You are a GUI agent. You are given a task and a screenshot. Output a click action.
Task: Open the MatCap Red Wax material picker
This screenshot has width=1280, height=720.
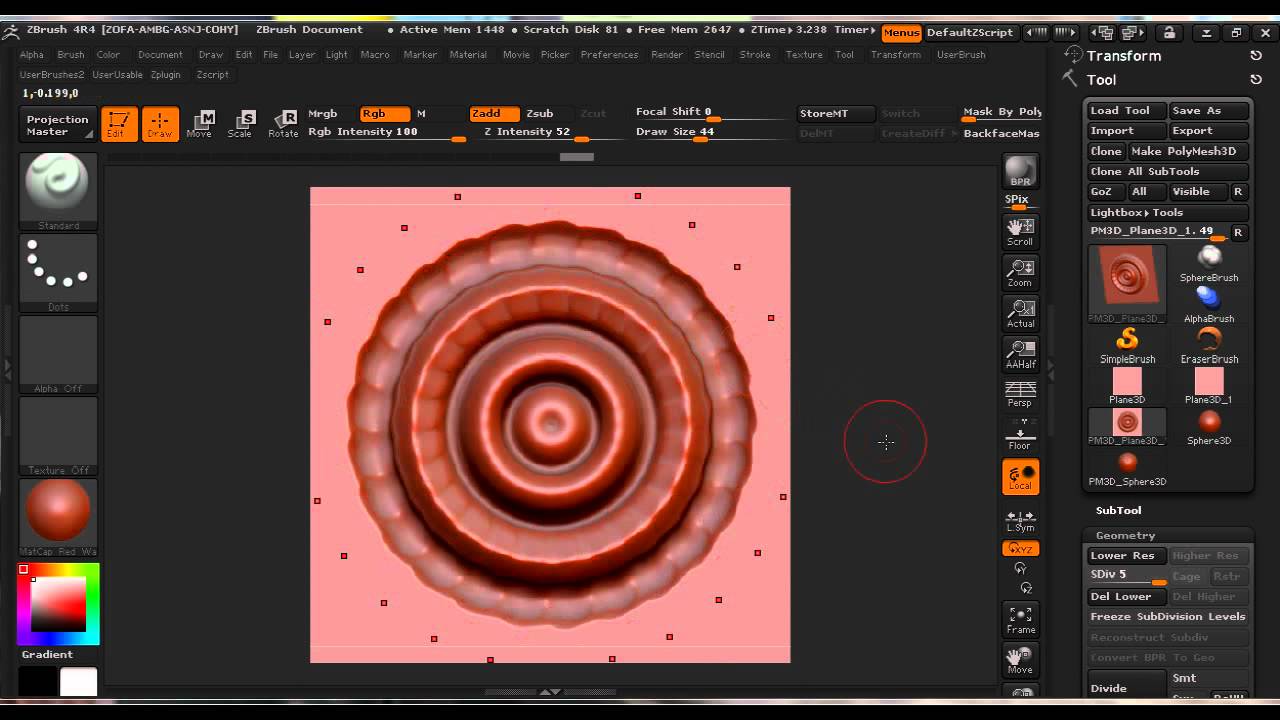(58, 518)
